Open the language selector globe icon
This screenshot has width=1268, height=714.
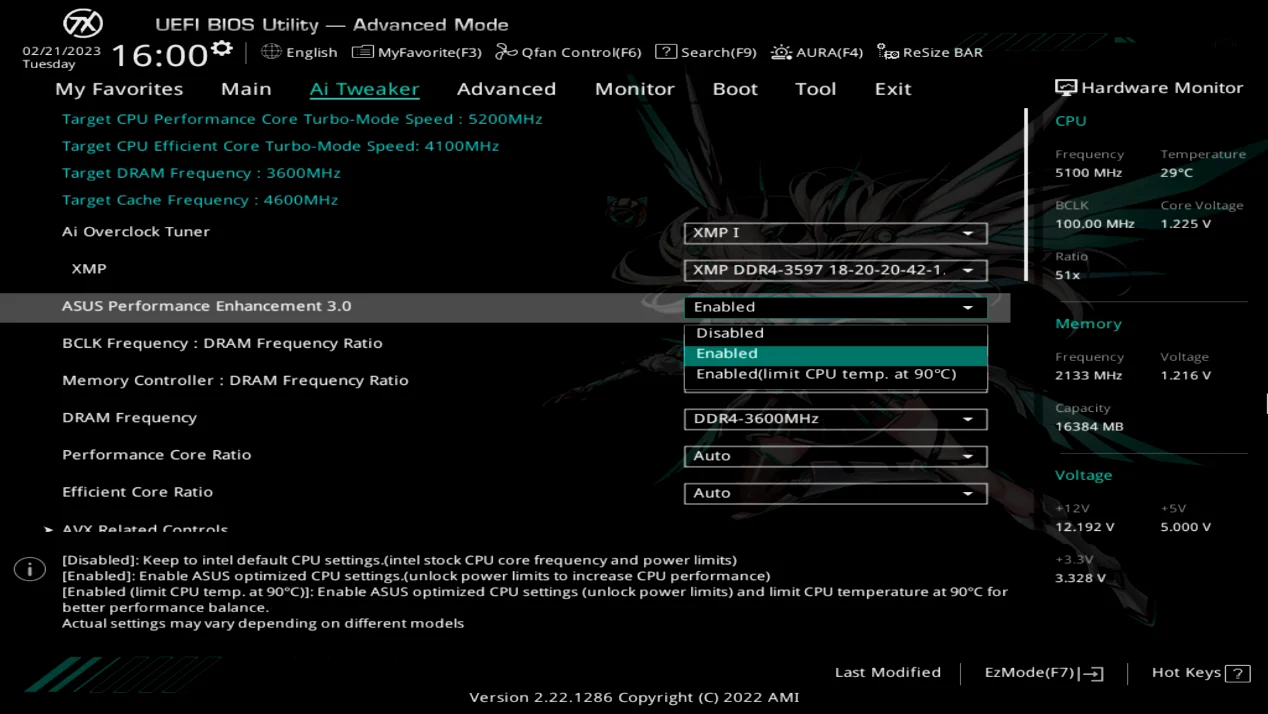click(271, 52)
